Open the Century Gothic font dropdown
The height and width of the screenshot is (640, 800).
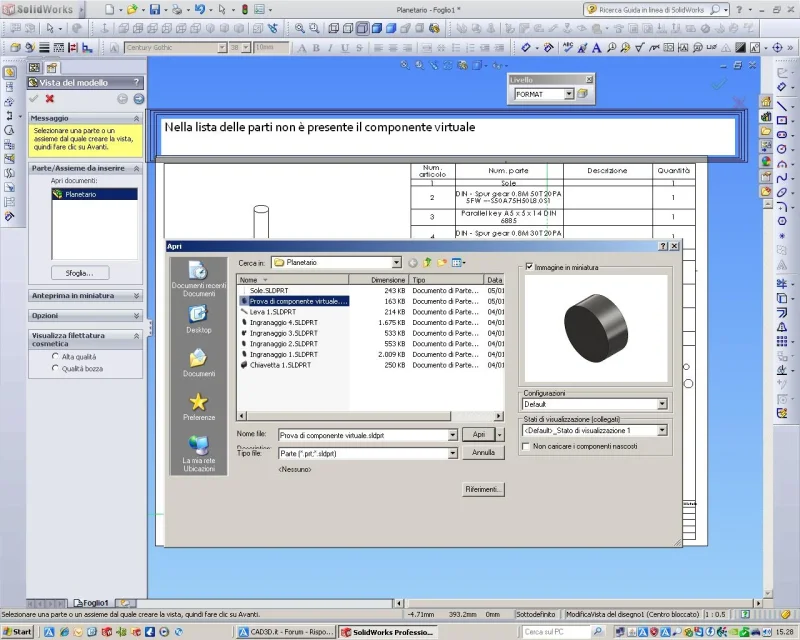coord(222,47)
